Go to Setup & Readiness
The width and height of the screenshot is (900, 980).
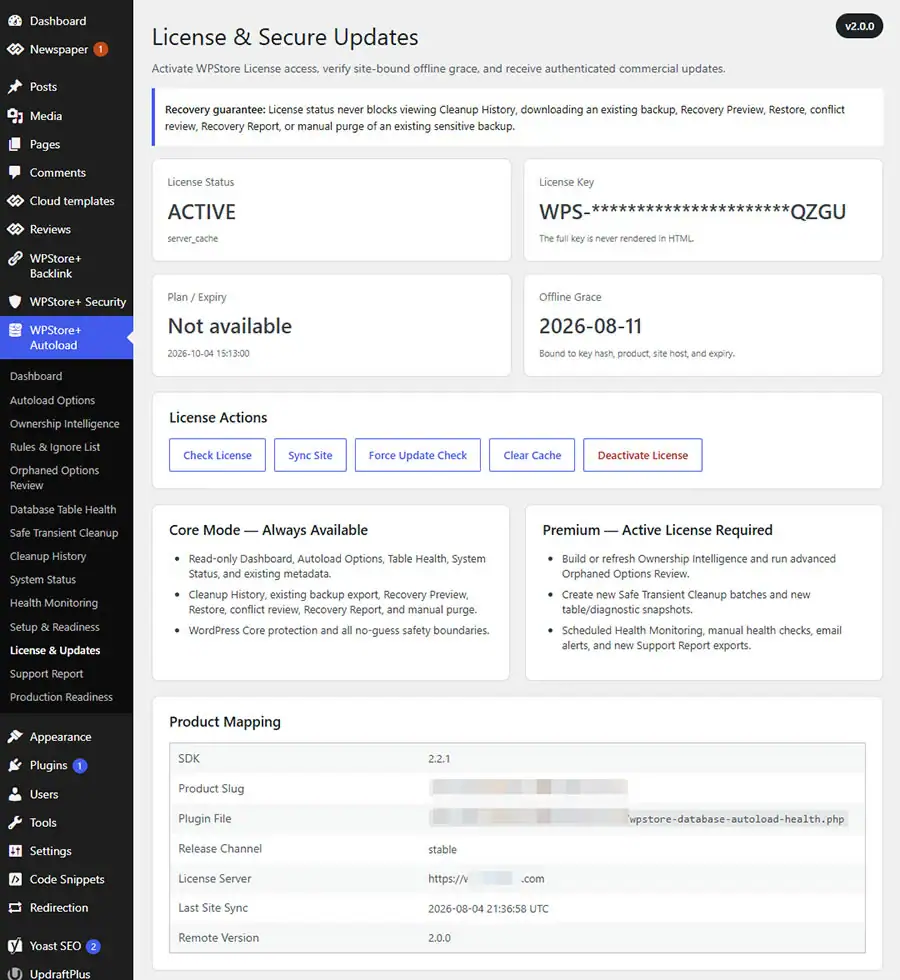54,627
